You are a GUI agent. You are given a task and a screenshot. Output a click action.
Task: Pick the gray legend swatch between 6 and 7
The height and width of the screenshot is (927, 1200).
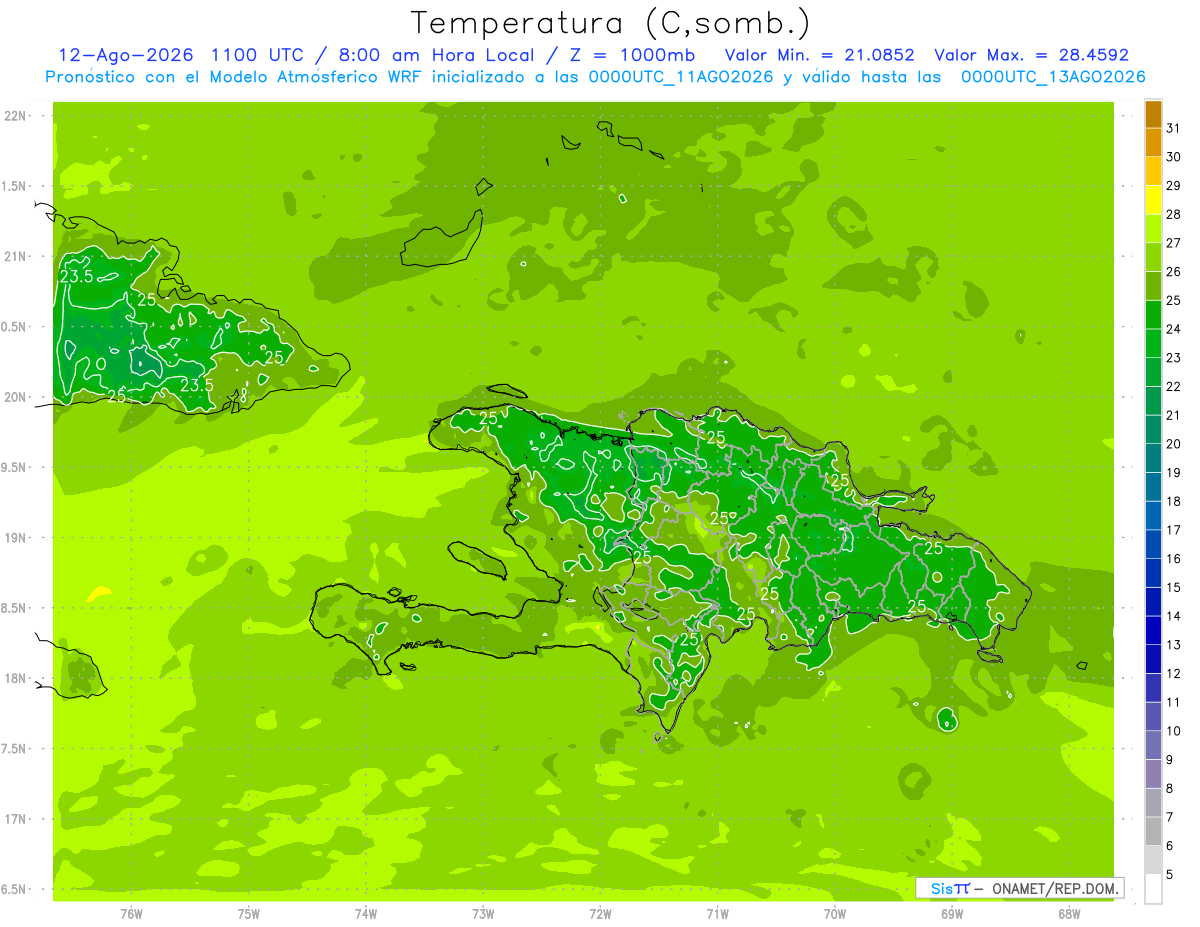click(1153, 831)
